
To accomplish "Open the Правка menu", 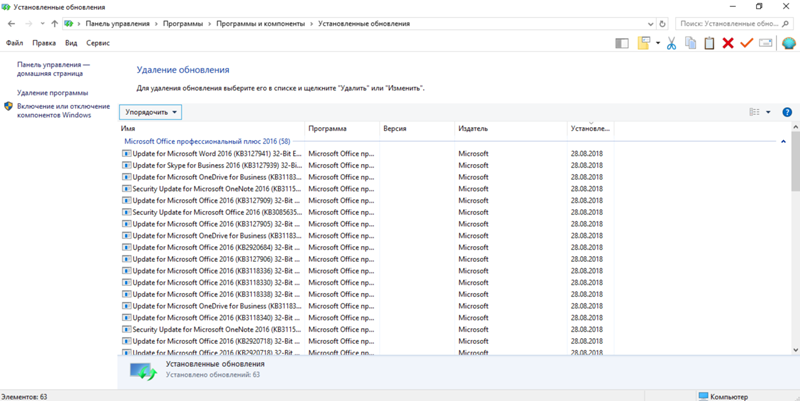I will [x=44, y=43].
